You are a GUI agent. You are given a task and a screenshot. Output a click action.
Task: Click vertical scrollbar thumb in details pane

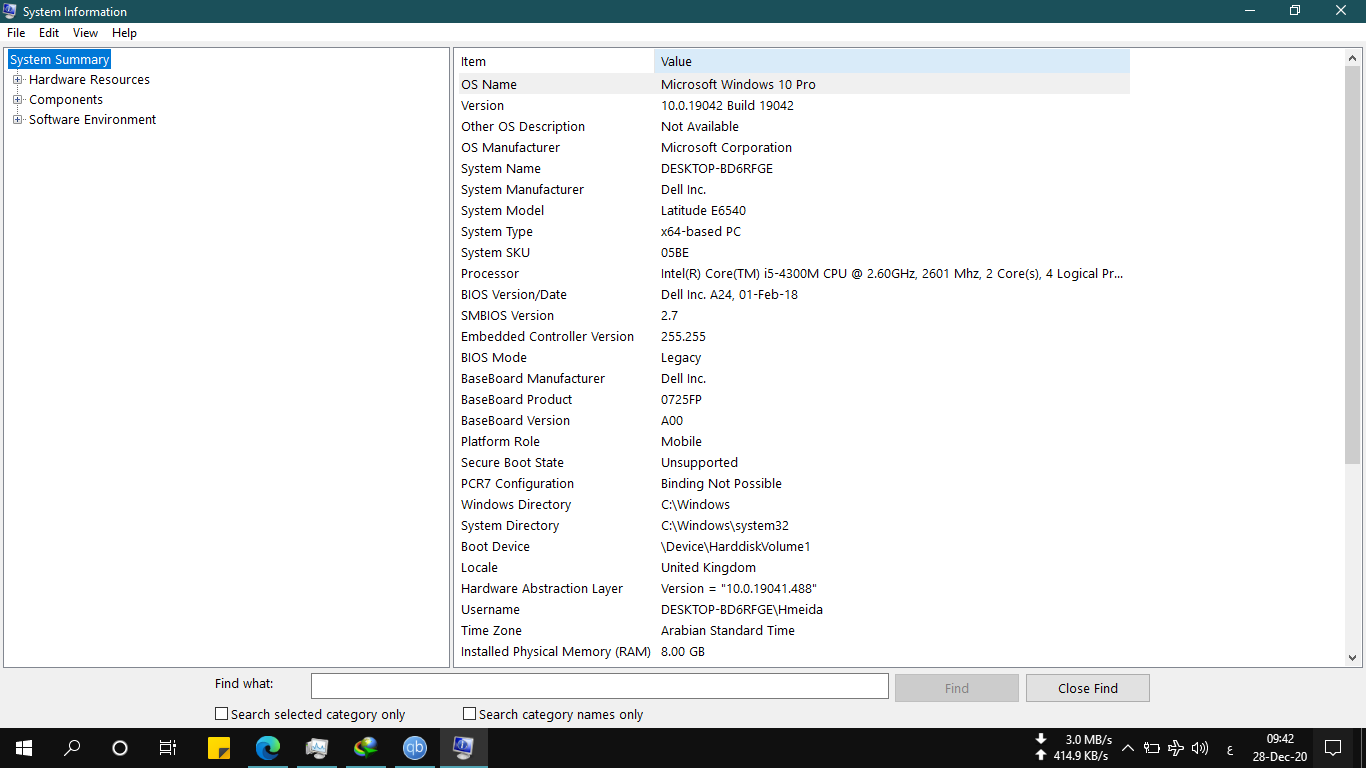click(1353, 264)
